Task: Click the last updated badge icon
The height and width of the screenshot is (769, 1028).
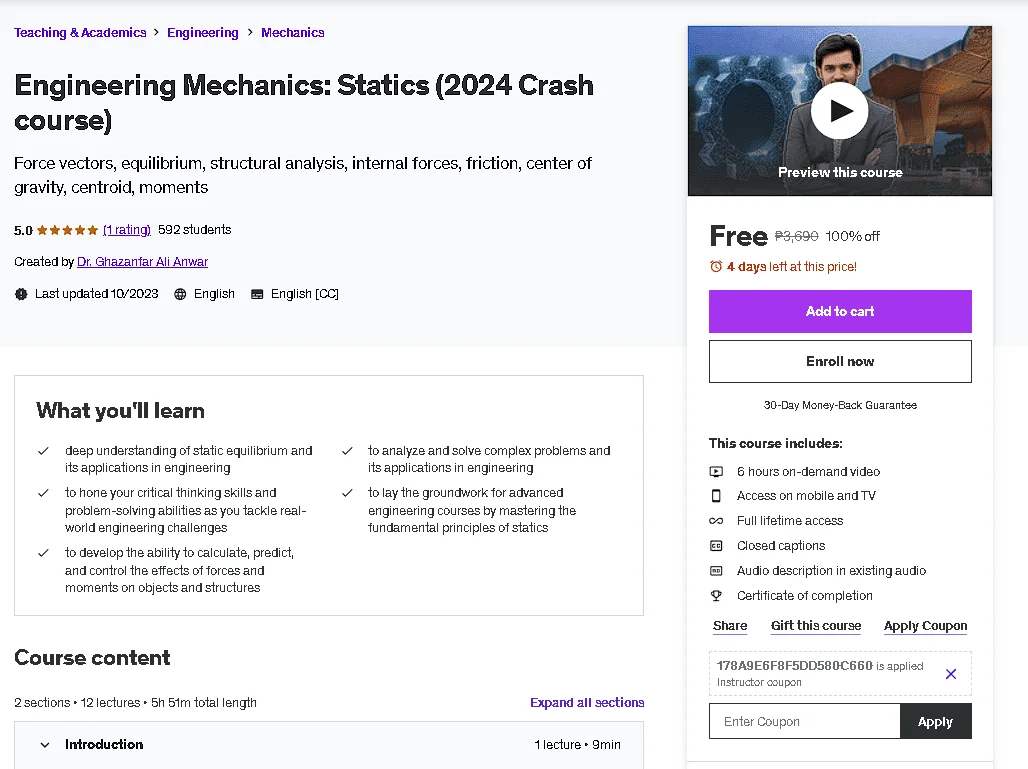Action: (21, 294)
